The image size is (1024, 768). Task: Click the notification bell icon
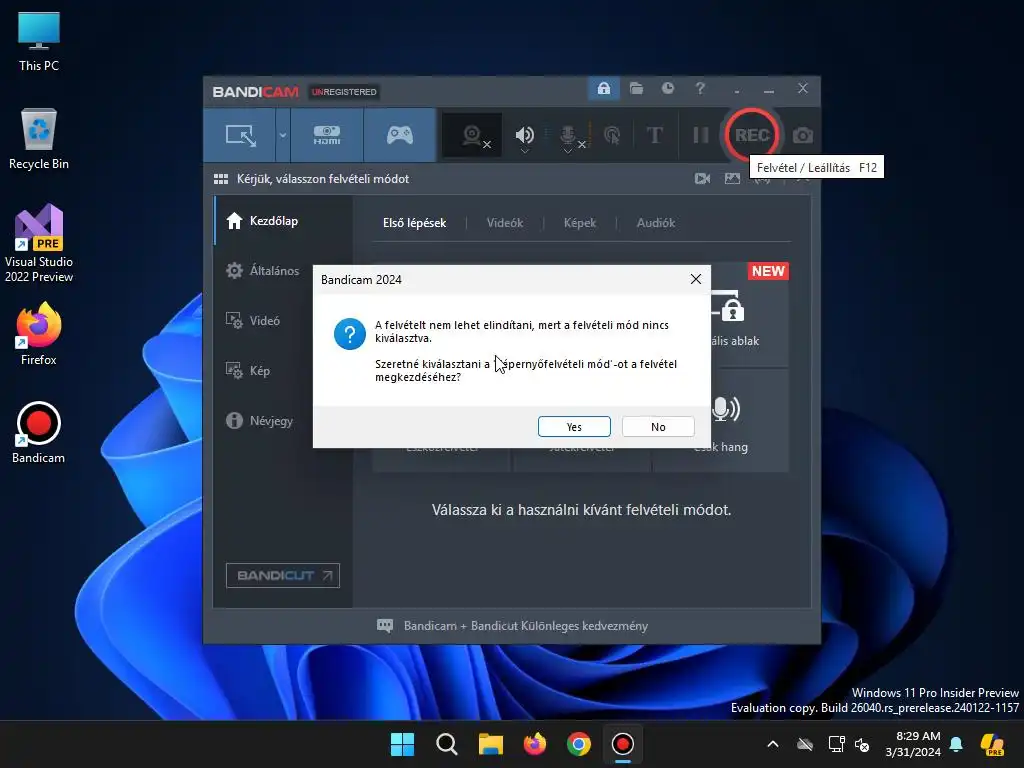coord(956,744)
